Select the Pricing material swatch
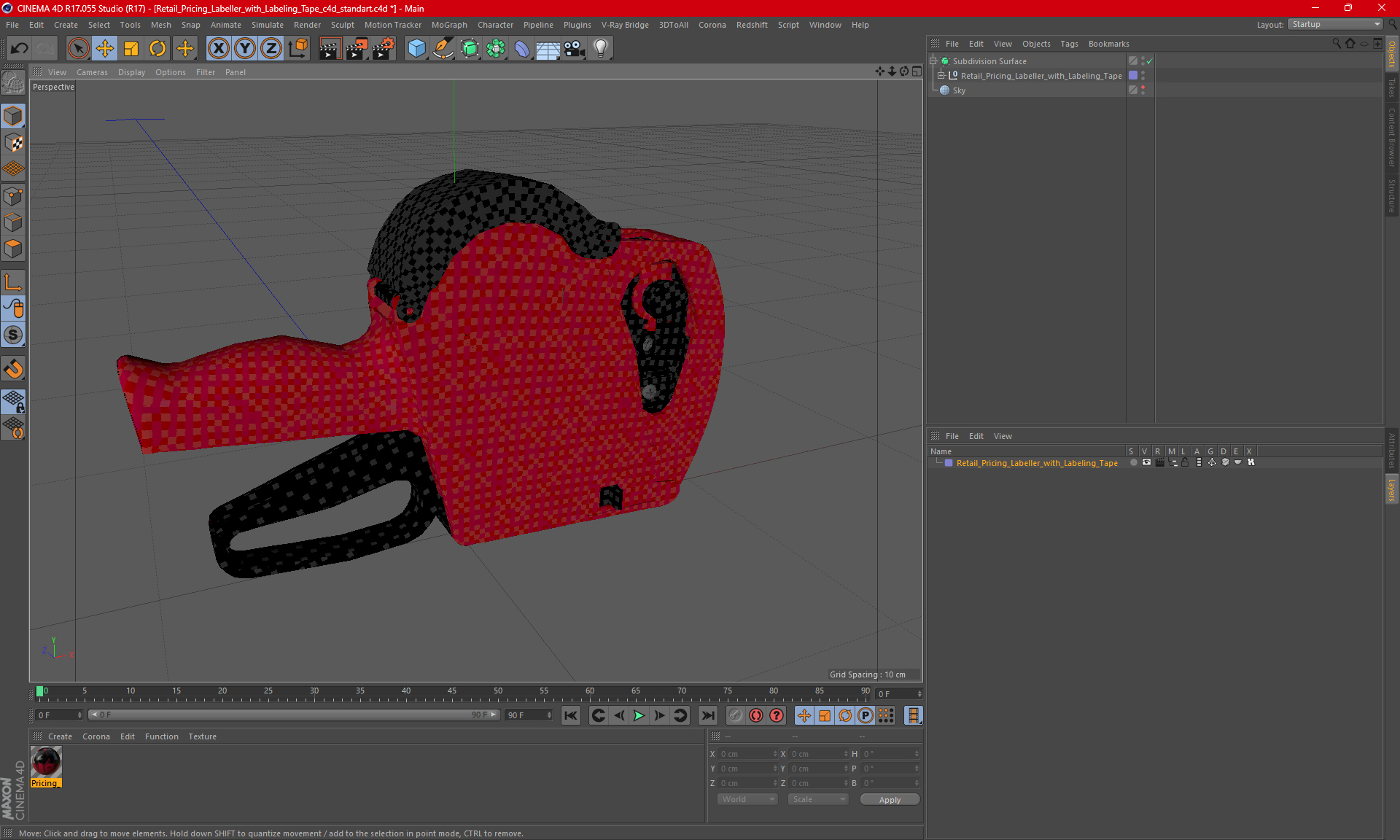 click(46, 763)
